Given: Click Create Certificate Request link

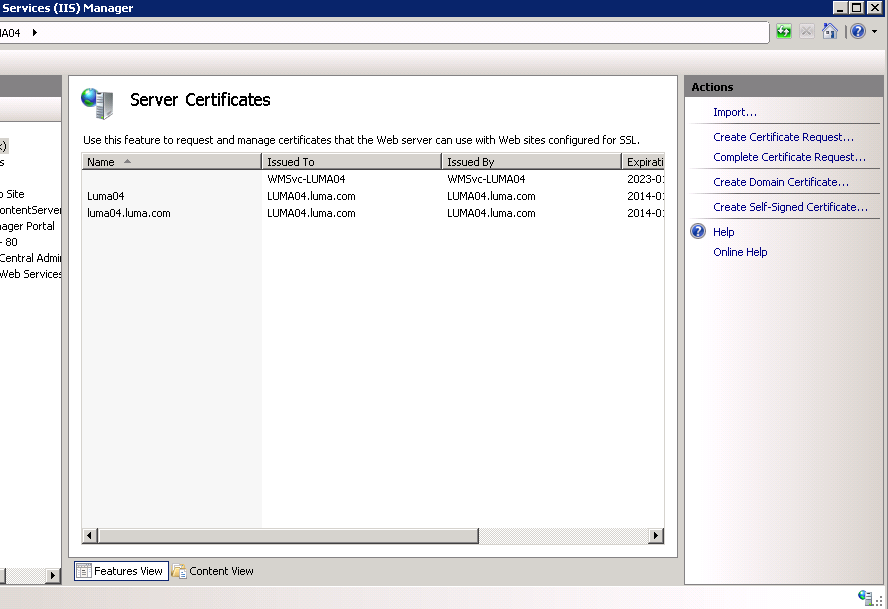Looking at the screenshot, I should tap(783, 137).
